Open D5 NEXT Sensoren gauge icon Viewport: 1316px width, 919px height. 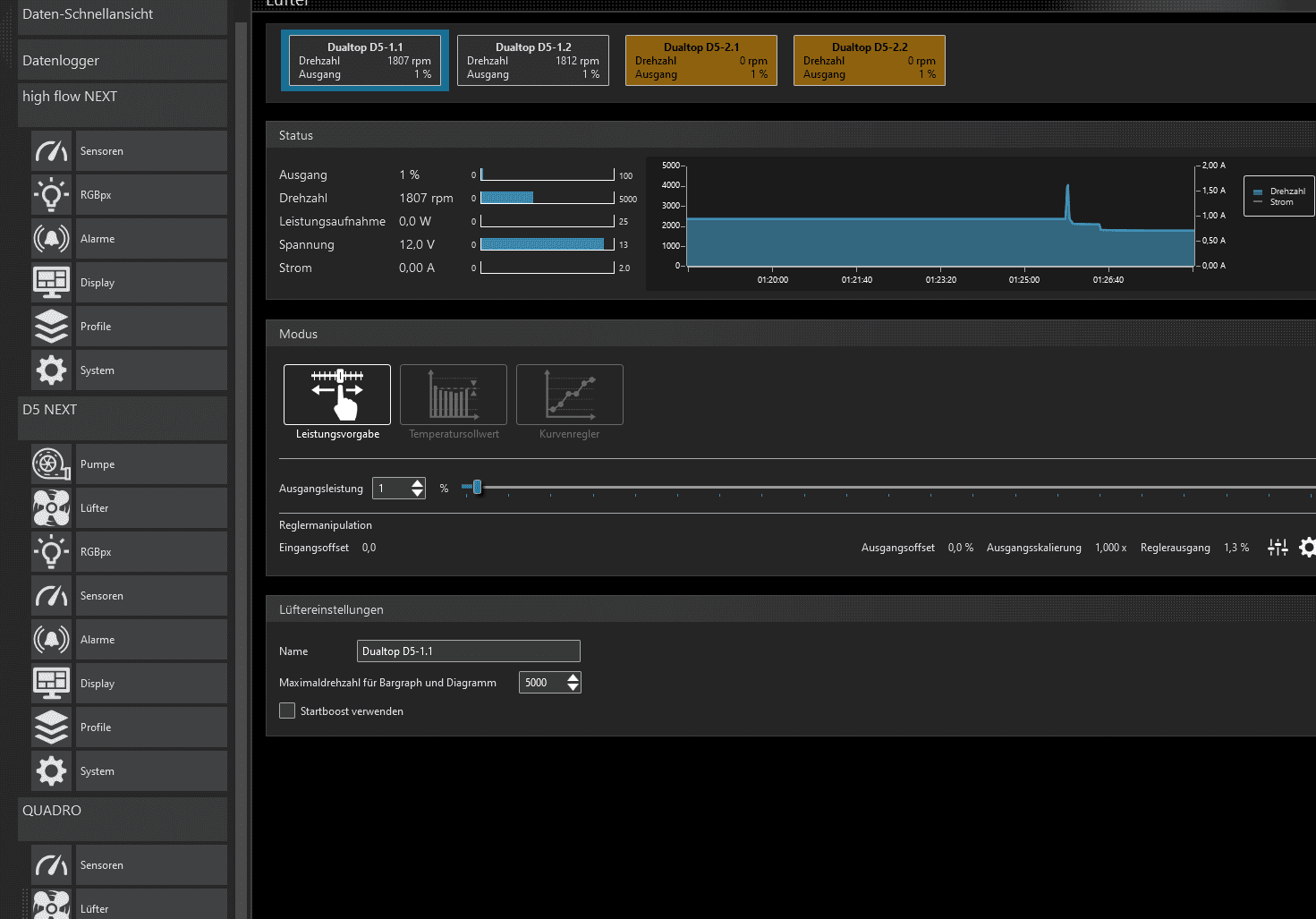pos(51,595)
